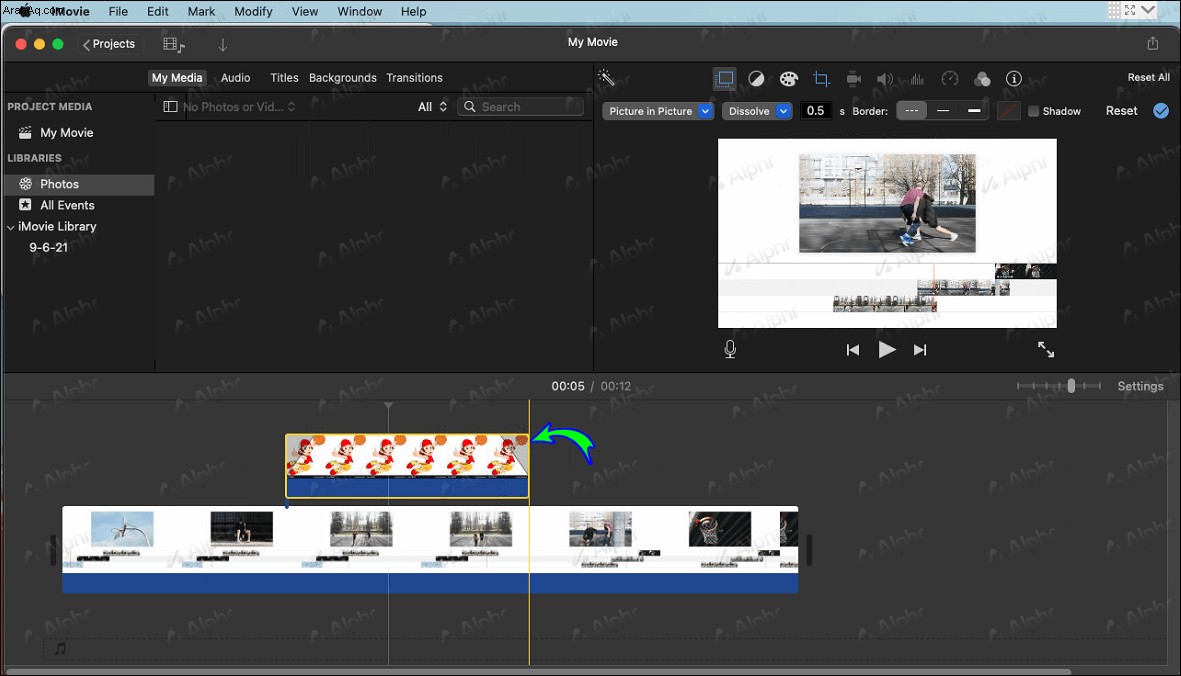Toggle the media browser filmstrip button
1181x676 pixels.
[173, 45]
